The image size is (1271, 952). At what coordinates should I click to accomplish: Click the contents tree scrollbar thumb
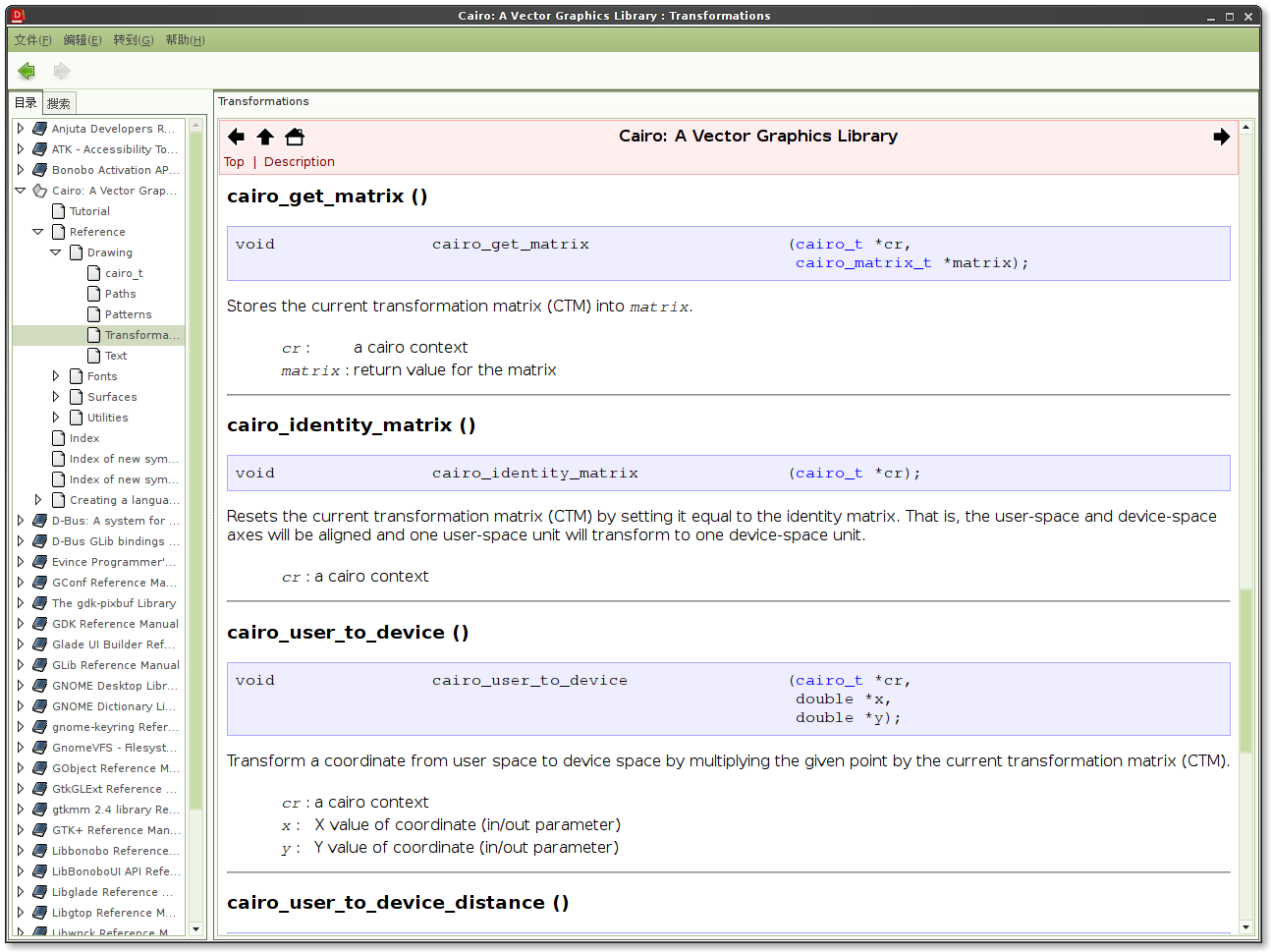click(195, 472)
